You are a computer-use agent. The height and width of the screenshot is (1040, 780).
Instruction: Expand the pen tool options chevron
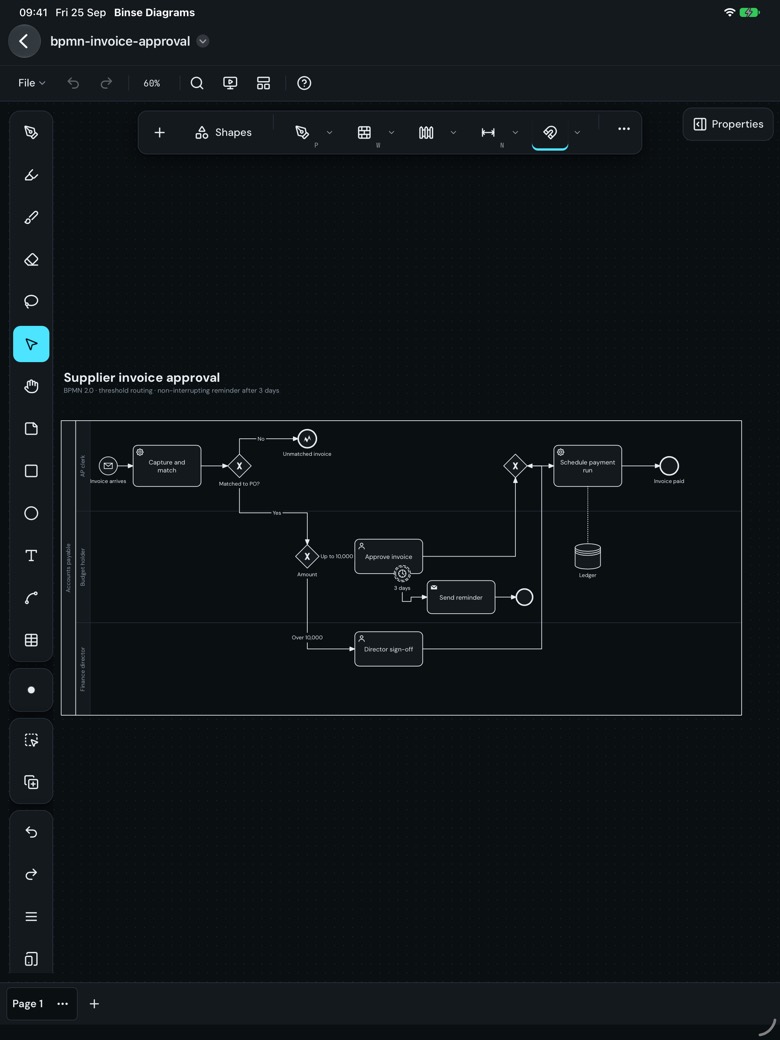click(x=330, y=133)
